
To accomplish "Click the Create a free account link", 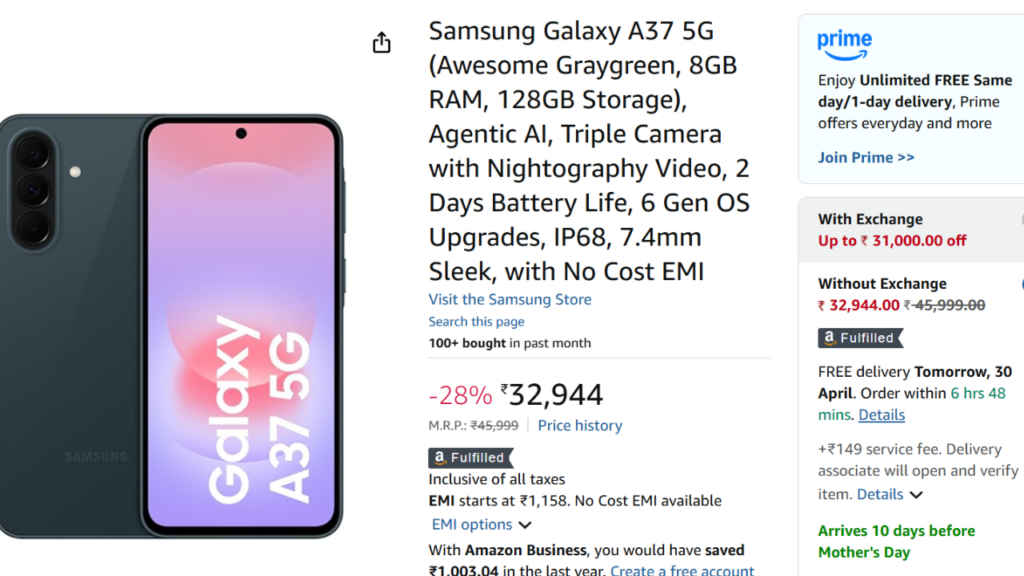I will [681, 570].
